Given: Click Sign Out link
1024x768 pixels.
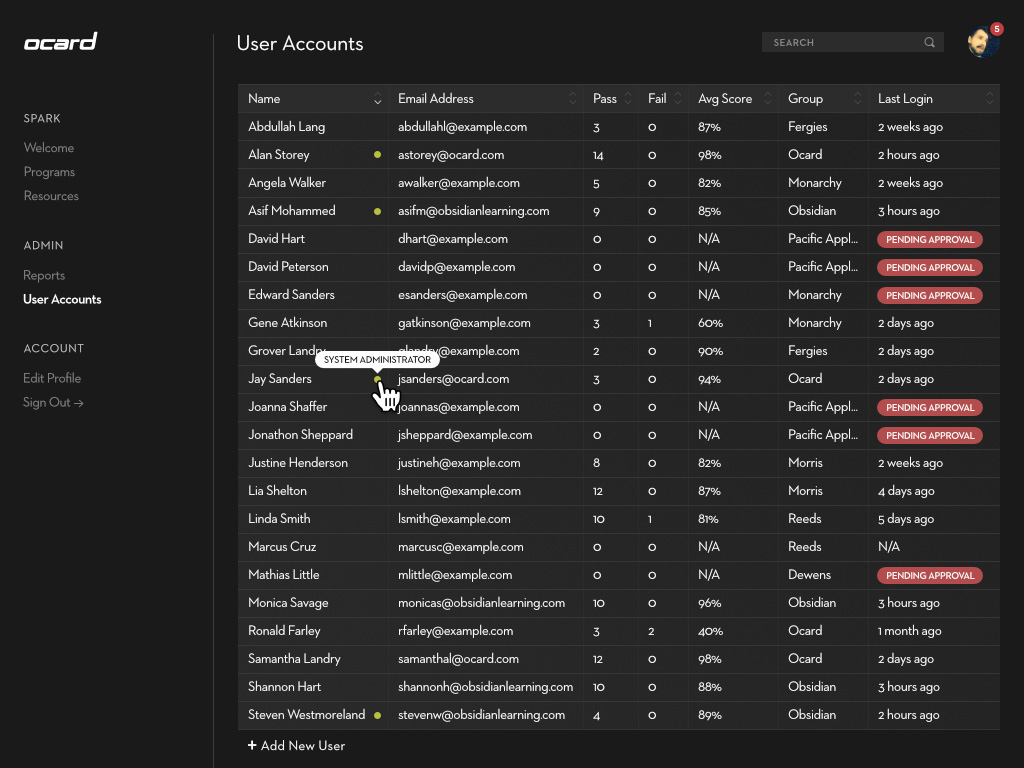Looking at the screenshot, I should coord(53,403).
